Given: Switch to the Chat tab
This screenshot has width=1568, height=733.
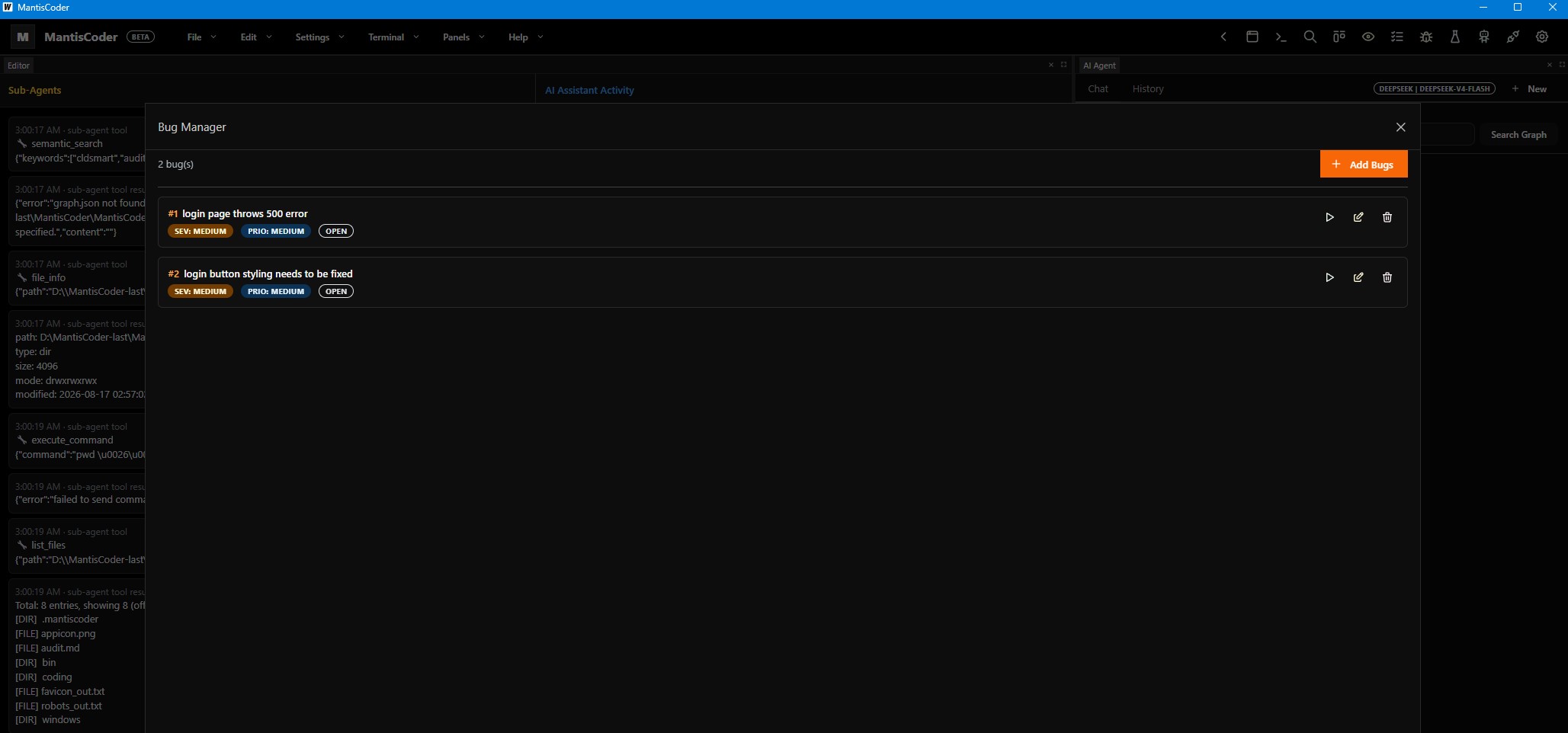Looking at the screenshot, I should point(1098,89).
